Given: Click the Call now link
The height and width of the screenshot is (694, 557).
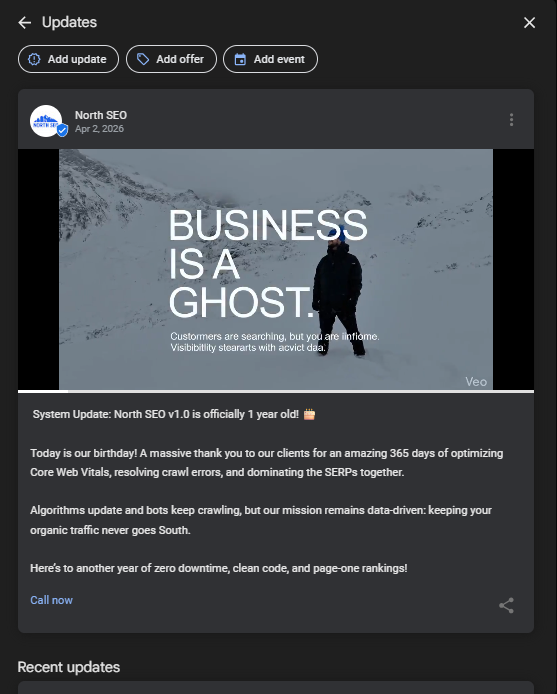Looking at the screenshot, I should 51,600.
